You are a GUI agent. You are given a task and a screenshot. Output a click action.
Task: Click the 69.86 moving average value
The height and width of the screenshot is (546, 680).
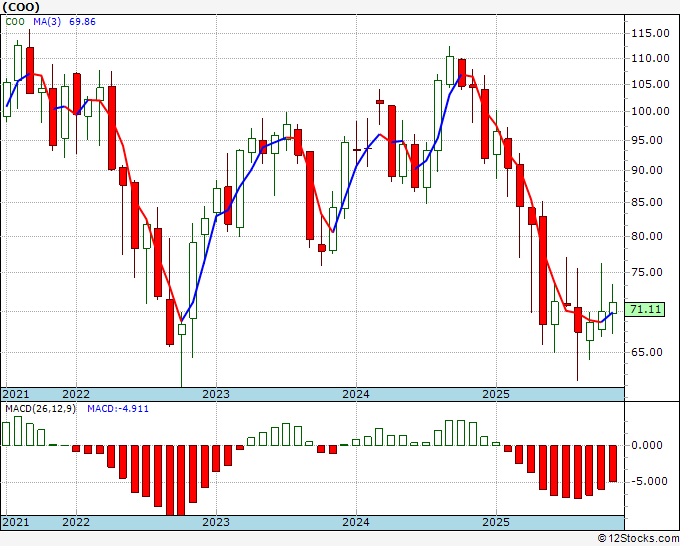pos(82,22)
